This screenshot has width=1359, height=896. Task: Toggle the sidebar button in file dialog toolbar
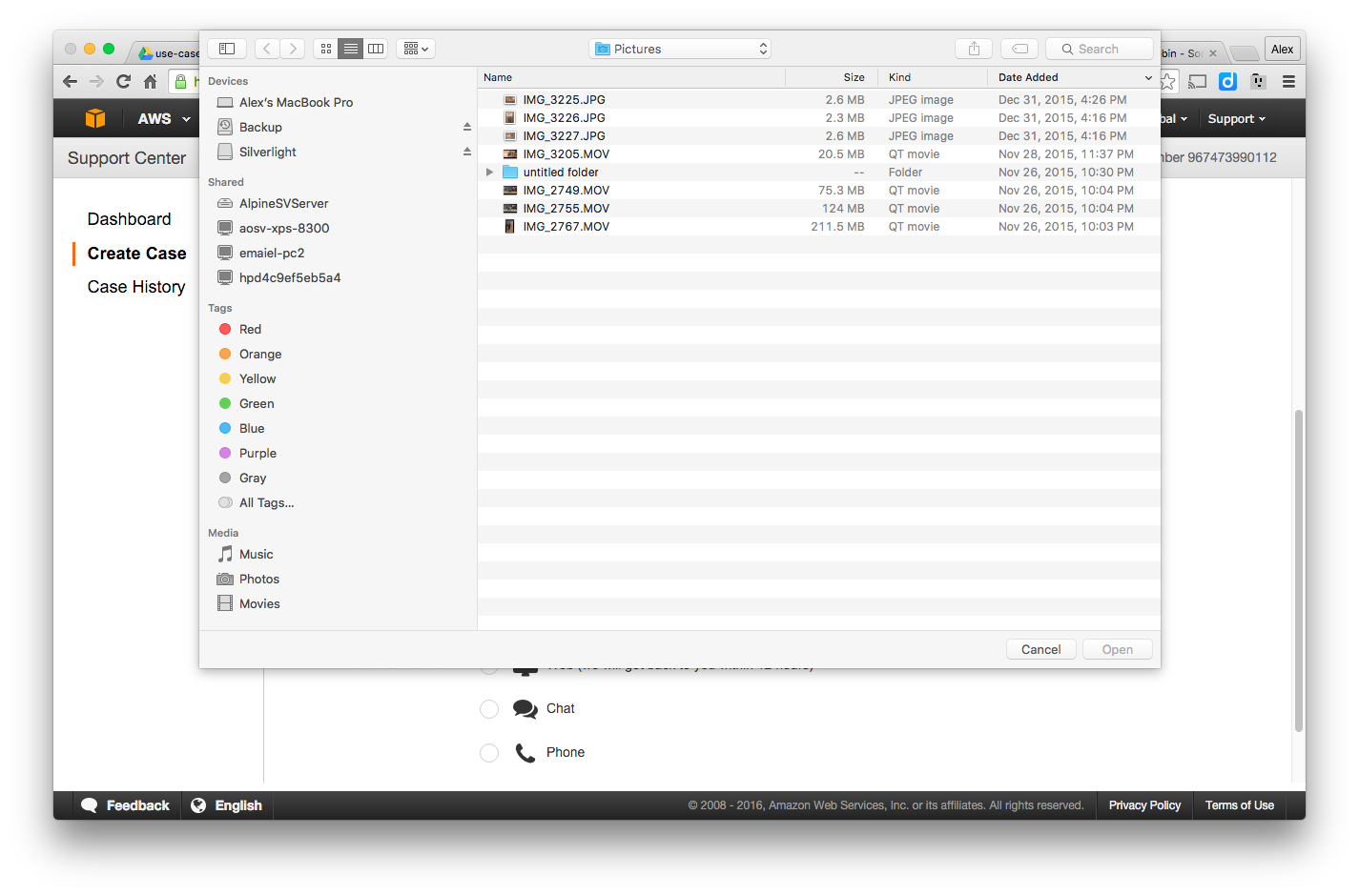pyautogui.click(x=227, y=49)
